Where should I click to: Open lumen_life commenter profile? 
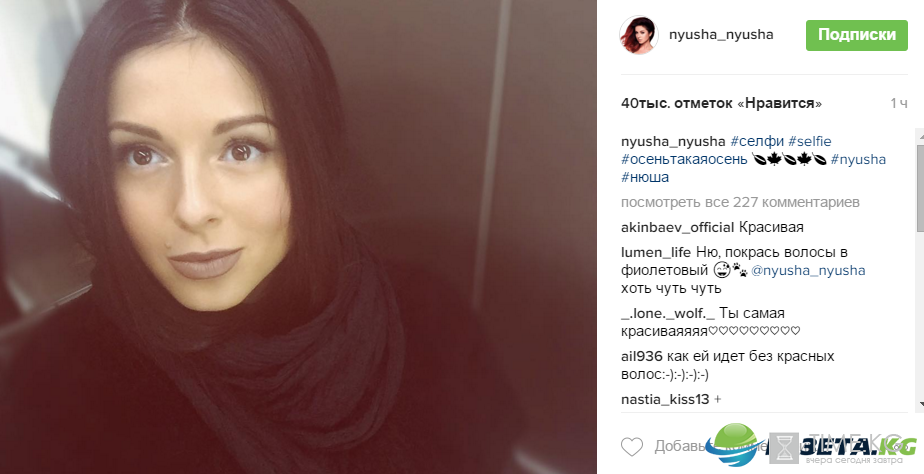[x=656, y=252]
